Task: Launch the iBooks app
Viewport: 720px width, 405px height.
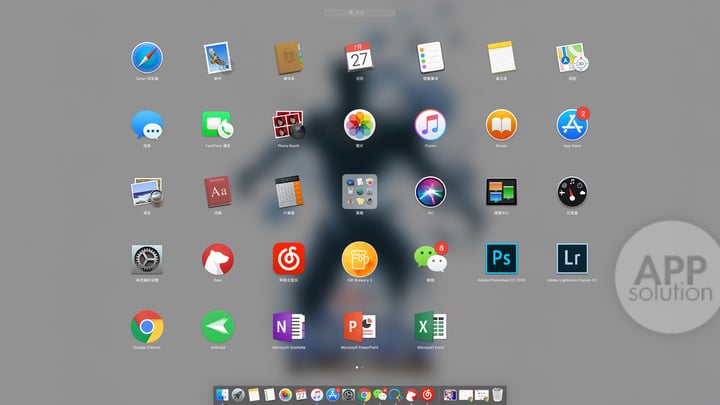Action: (x=501, y=125)
